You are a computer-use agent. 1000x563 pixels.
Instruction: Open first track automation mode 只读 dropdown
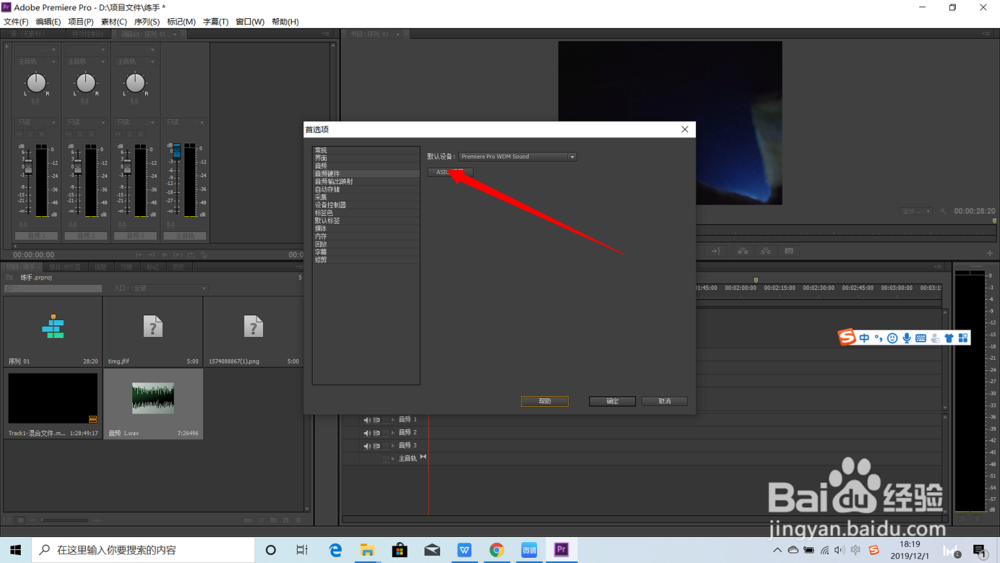point(36,122)
